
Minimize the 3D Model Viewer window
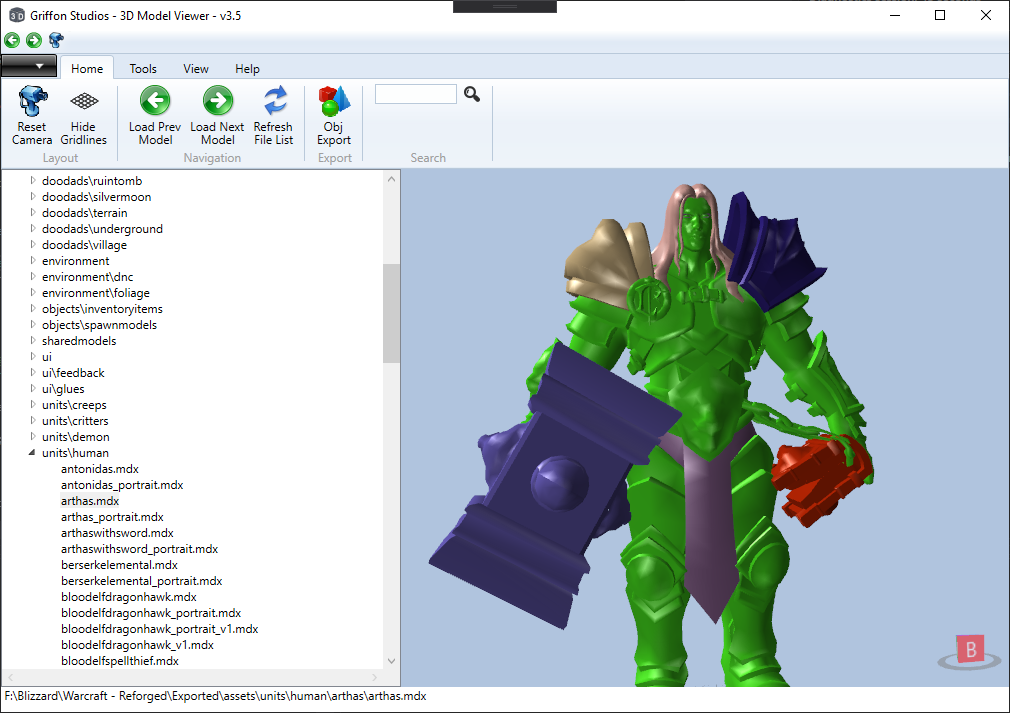click(895, 15)
